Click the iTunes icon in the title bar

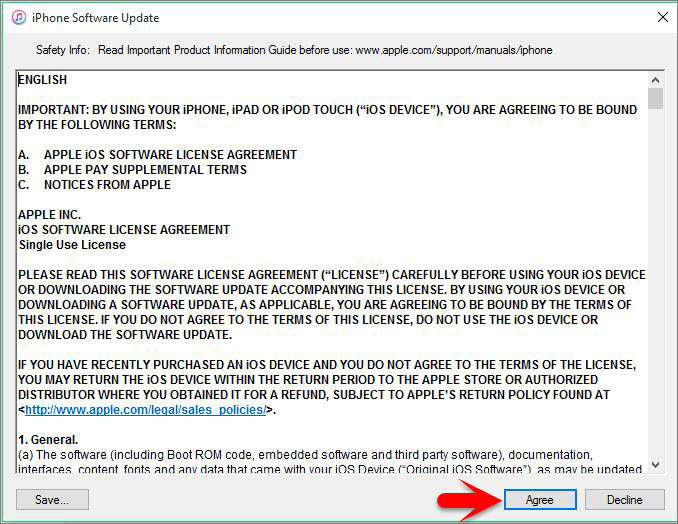[18, 18]
